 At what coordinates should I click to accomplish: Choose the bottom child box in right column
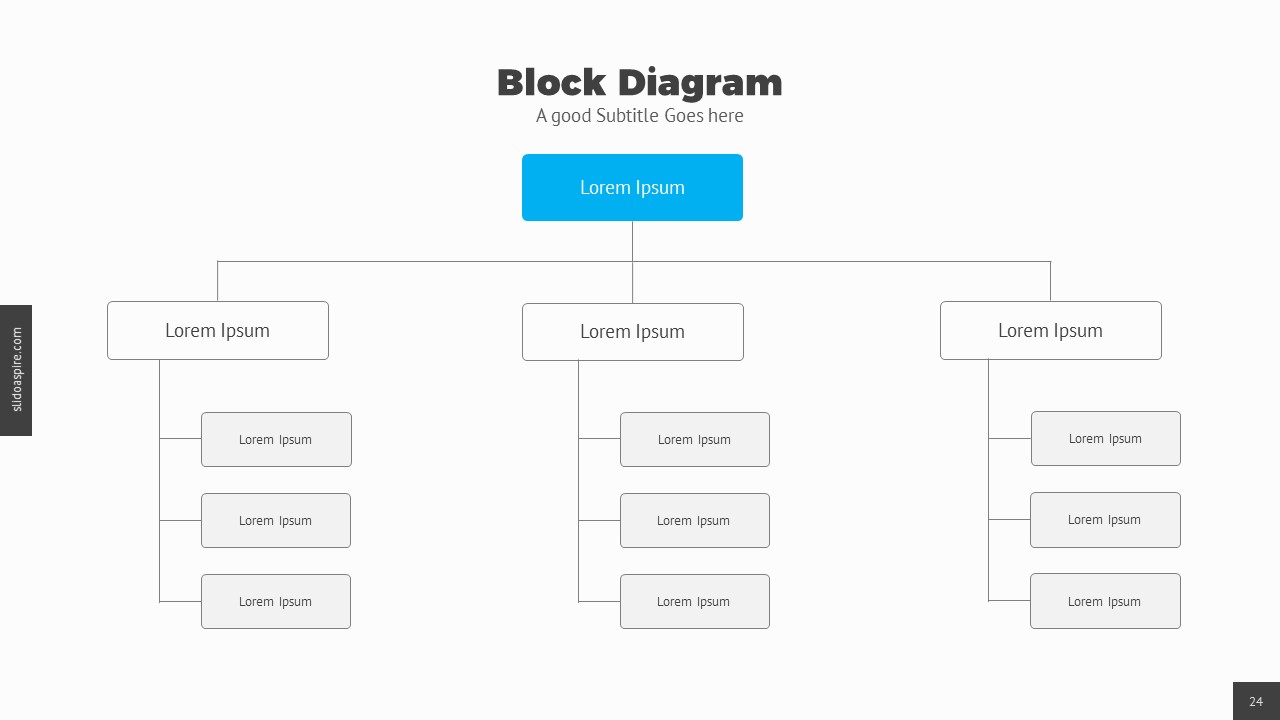(x=1105, y=601)
